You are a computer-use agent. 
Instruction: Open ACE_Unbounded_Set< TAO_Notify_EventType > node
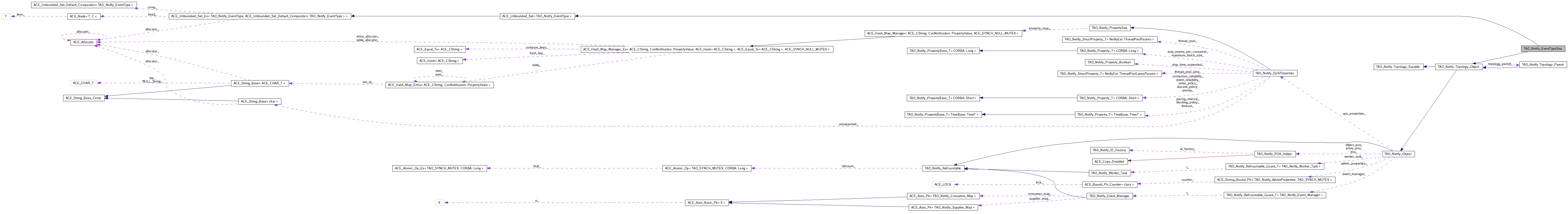point(537,16)
